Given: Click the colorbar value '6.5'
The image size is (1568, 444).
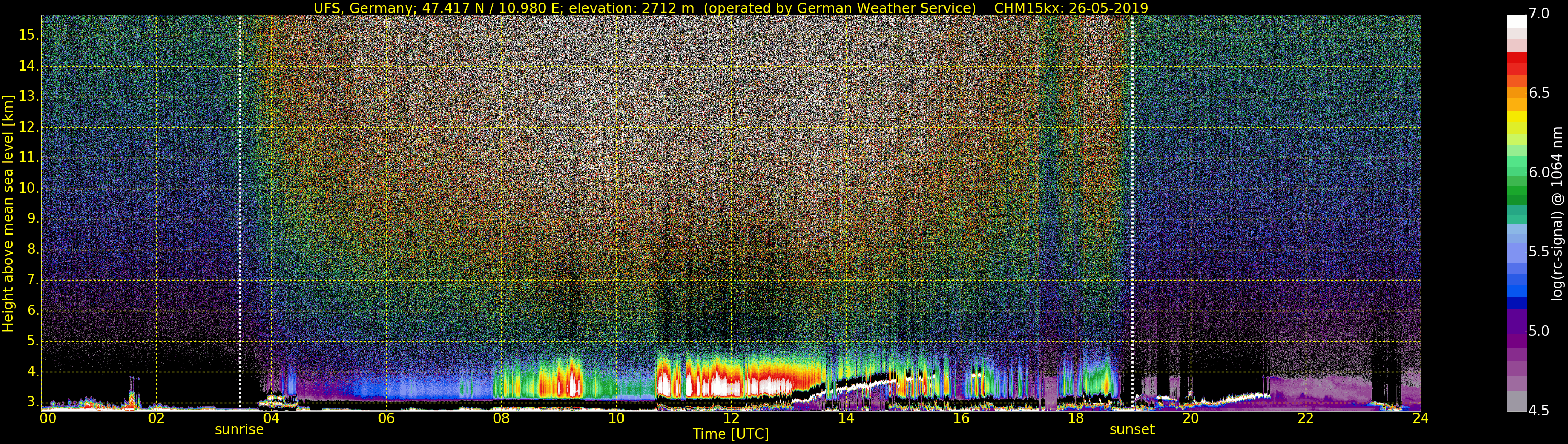Looking at the screenshot, I should pos(1539,93).
